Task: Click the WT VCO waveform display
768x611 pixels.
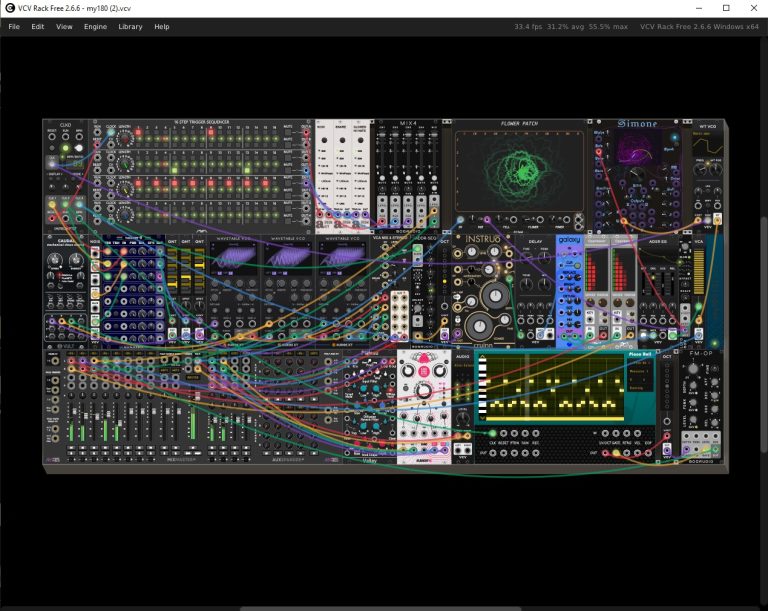Action: pyautogui.click(x=708, y=144)
